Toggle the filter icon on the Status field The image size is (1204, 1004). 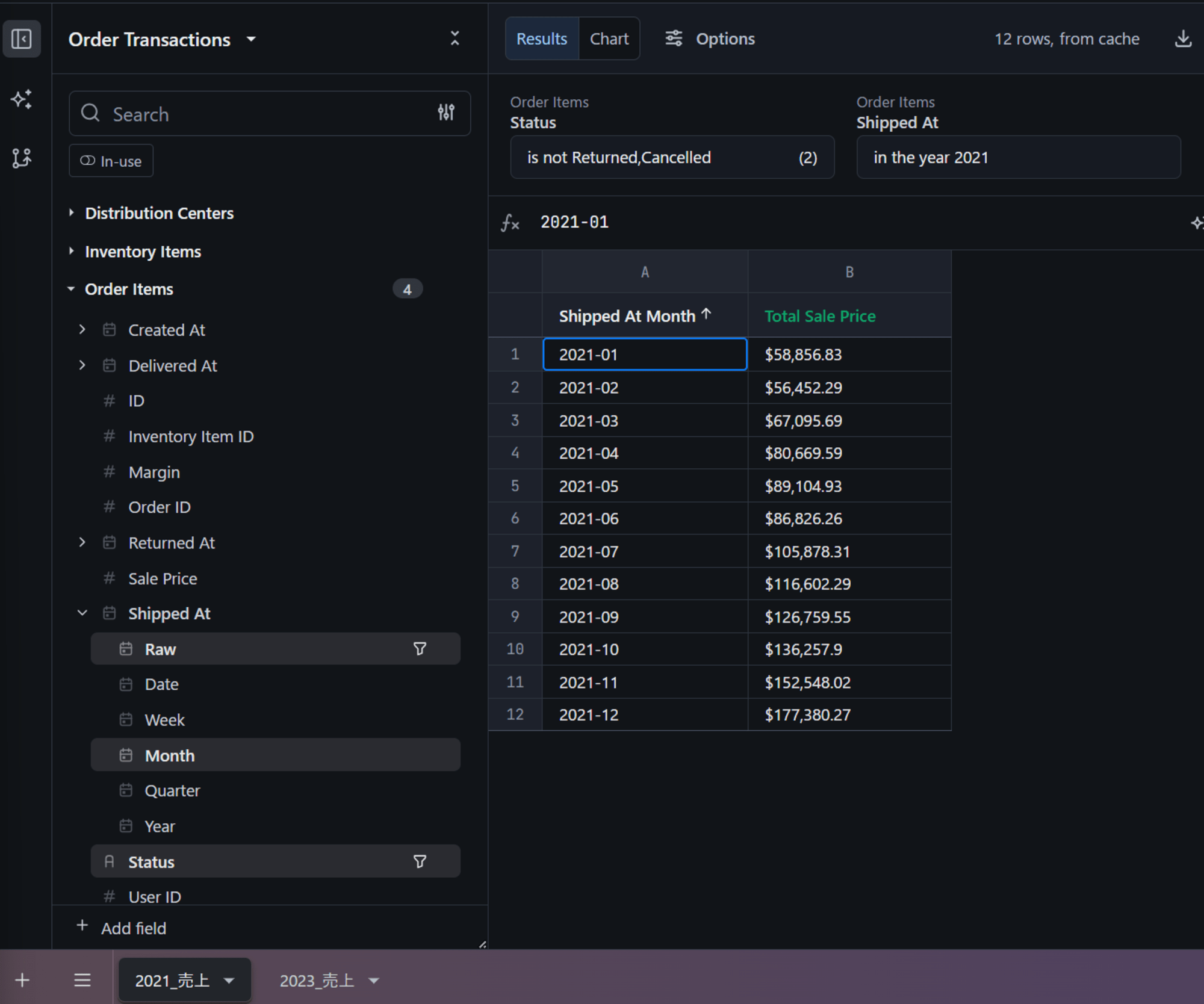click(x=420, y=861)
